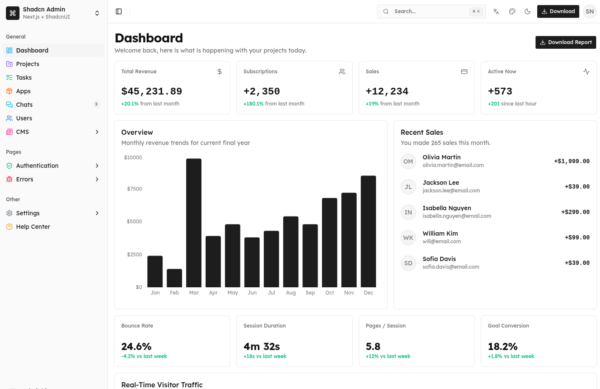Click the 24.6% Bounce Rate value
The height and width of the screenshot is (389, 600).
click(x=136, y=347)
